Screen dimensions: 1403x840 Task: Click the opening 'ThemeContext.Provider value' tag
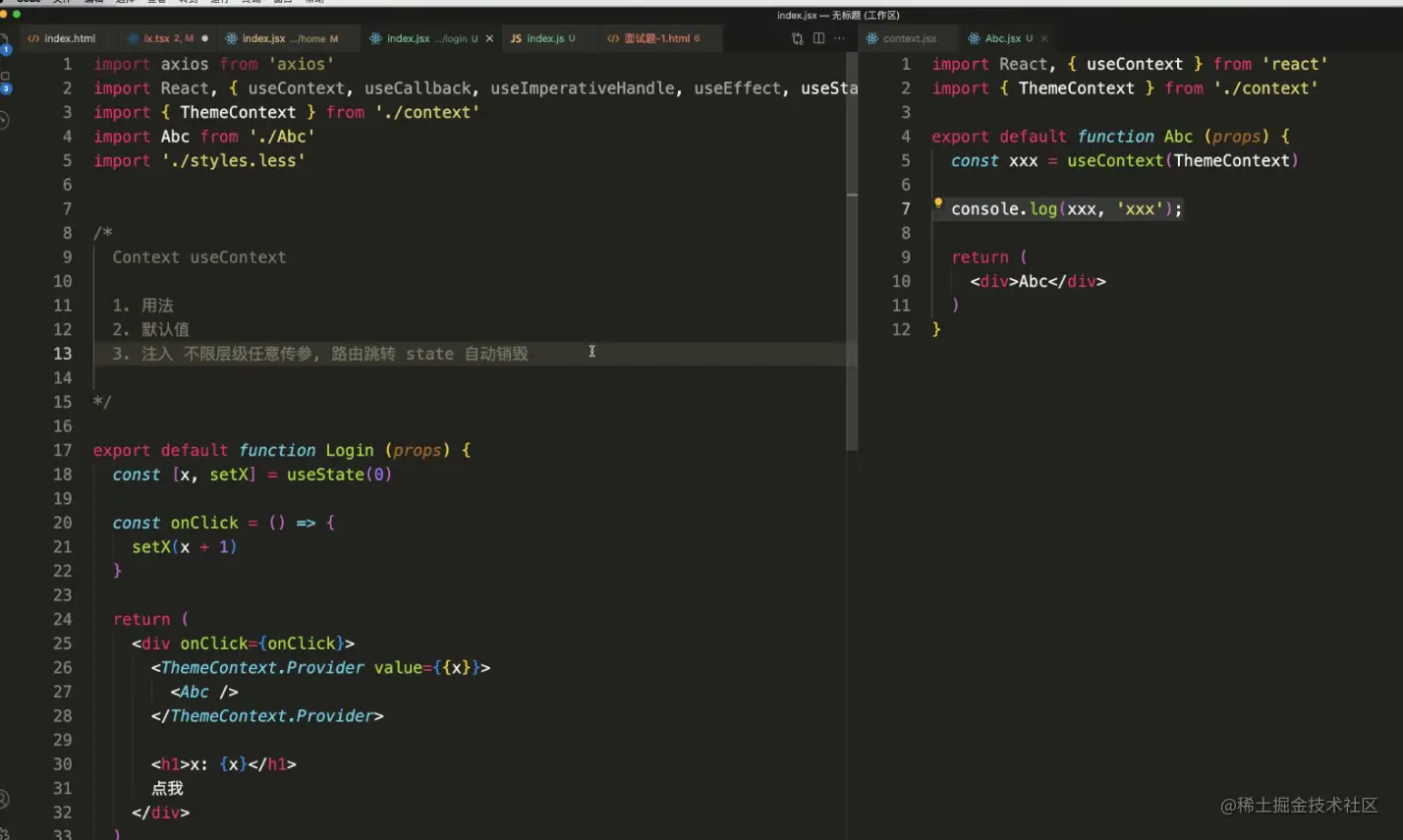coord(320,667)
